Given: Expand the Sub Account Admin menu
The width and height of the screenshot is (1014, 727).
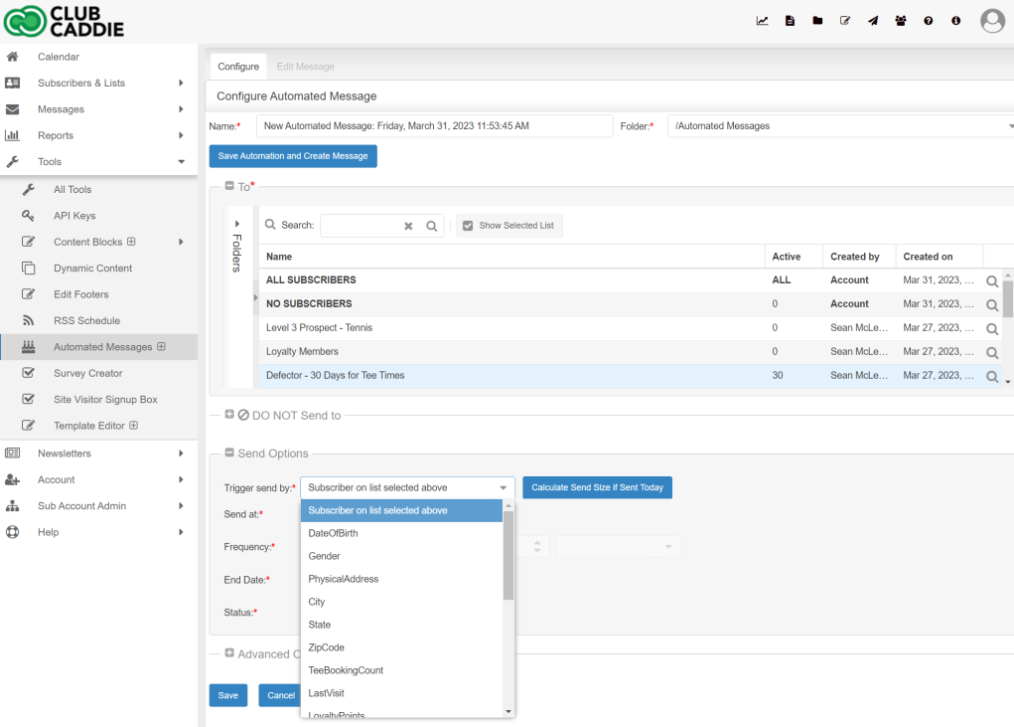Looking at the screenshot, I should pyautogui.click(x=98, y=506).
